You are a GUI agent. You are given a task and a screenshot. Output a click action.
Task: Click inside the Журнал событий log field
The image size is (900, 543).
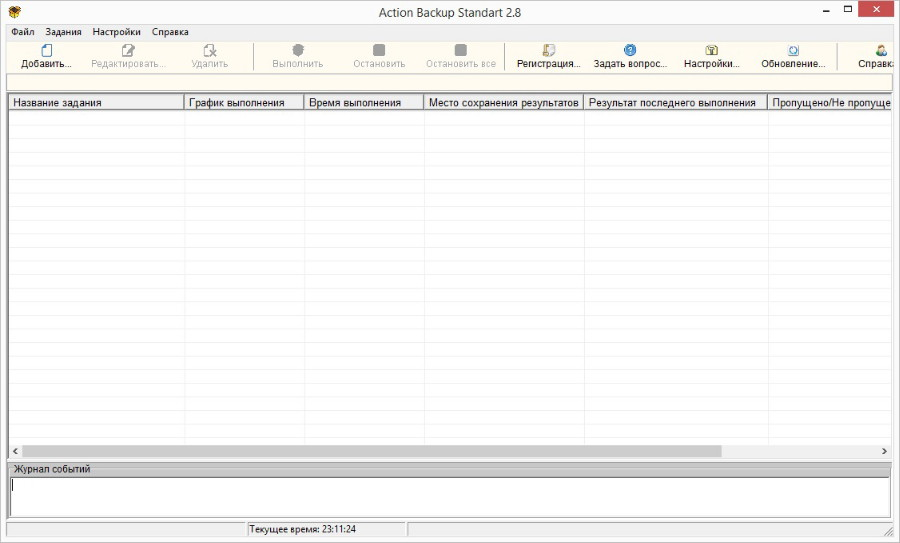point(450,497)
